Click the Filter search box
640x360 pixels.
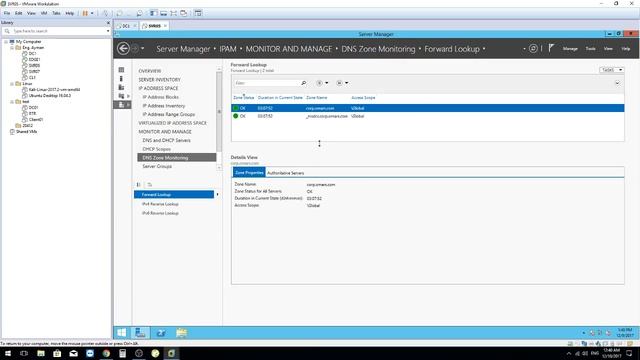point(267,83)
